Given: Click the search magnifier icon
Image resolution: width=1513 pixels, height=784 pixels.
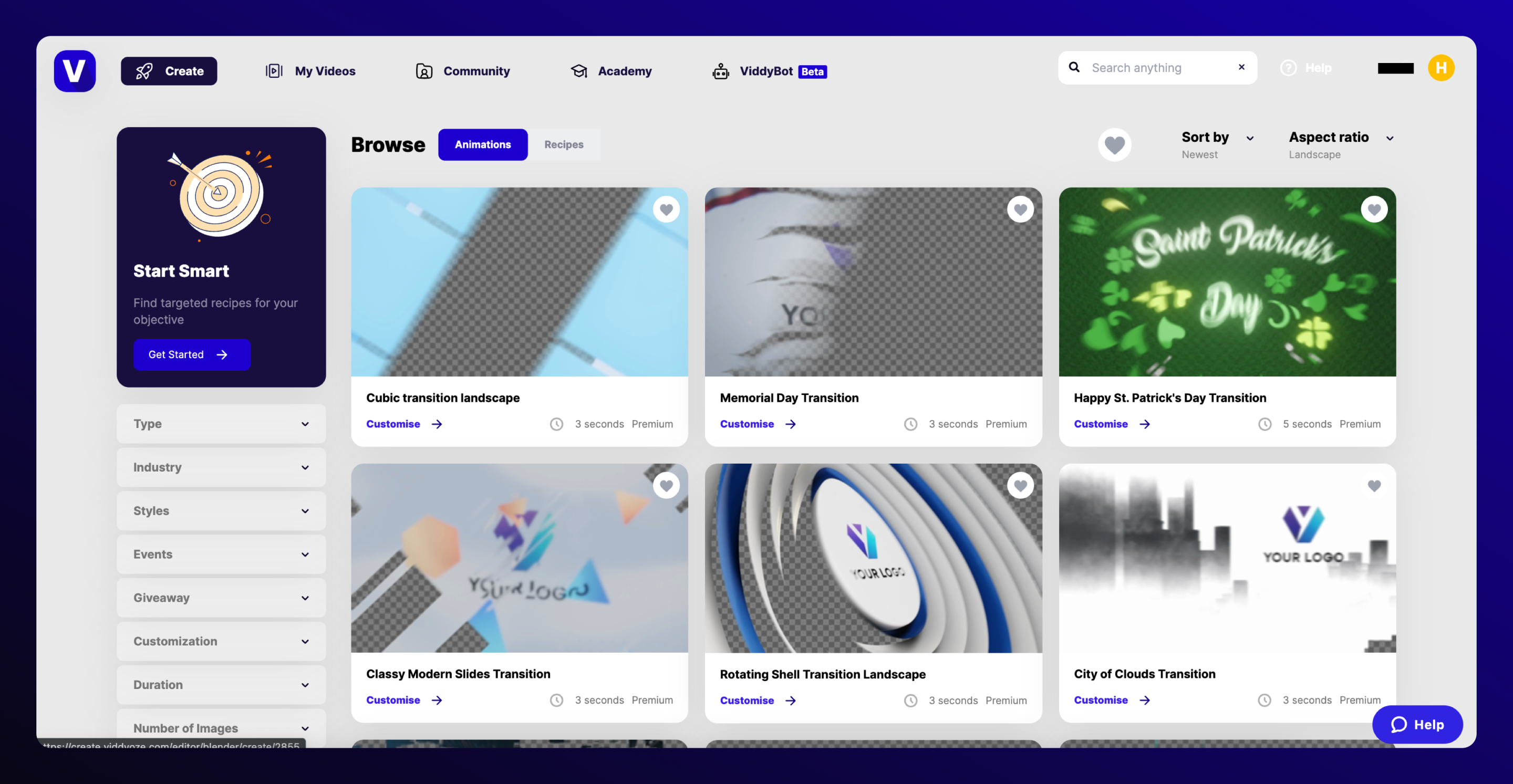Looking at the screenshot, I should (1074, 67).
